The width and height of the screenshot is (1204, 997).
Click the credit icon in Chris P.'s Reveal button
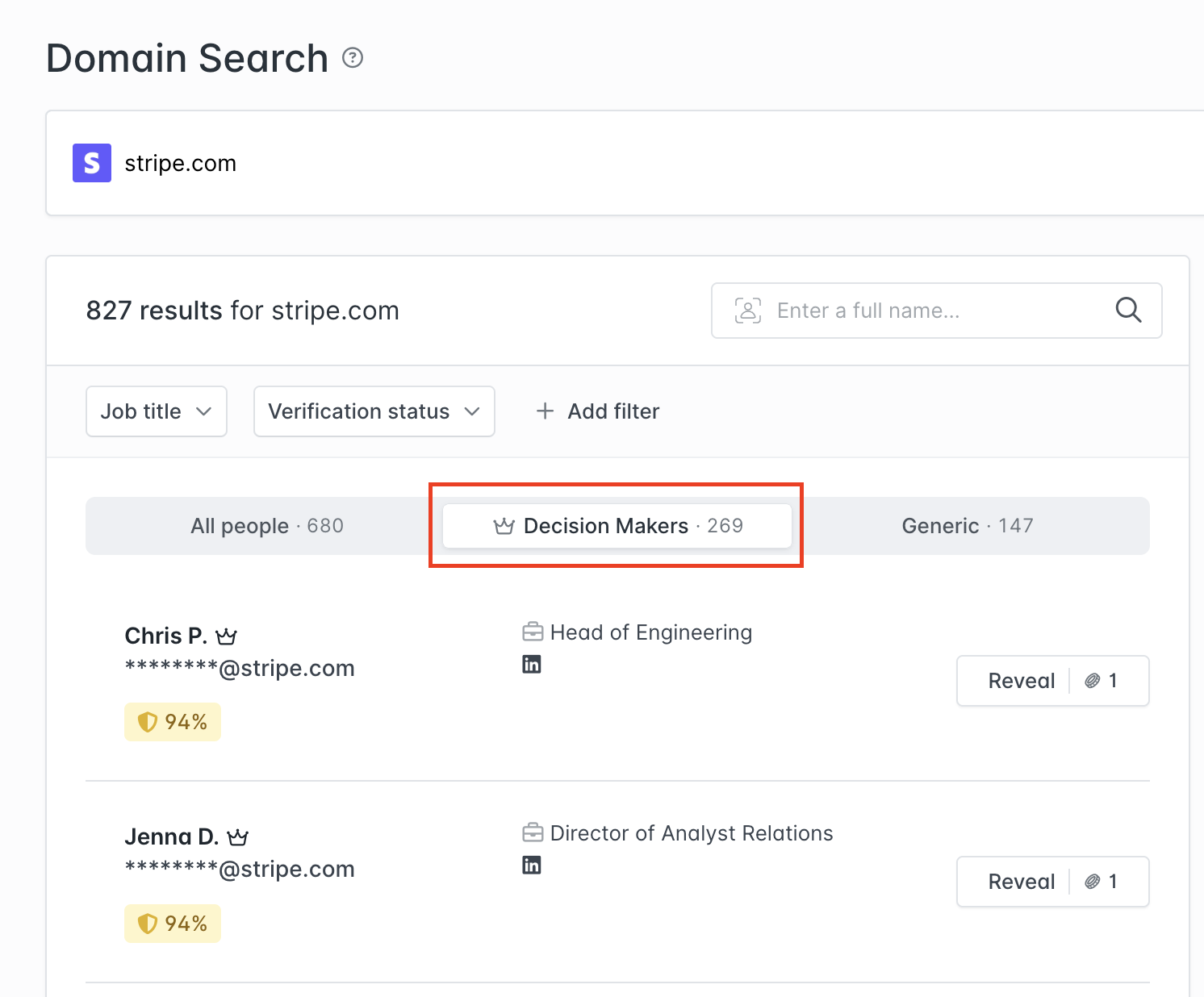tap(1093, 681)
